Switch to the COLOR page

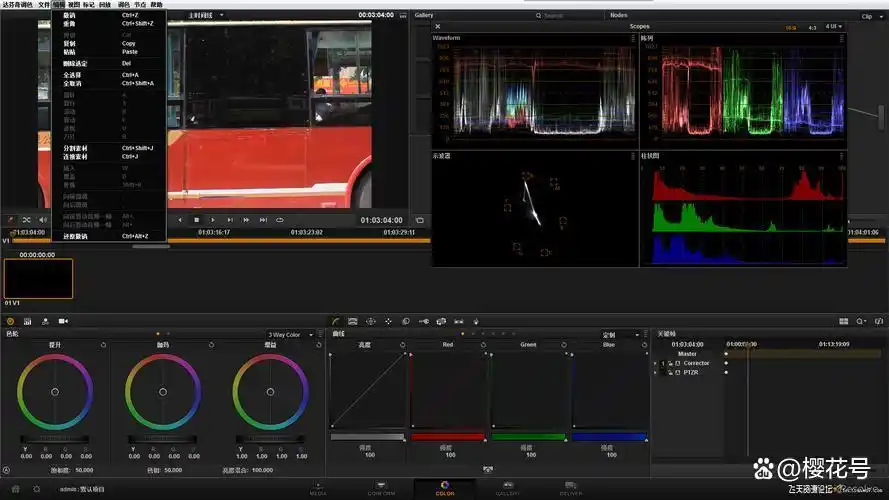444,489
